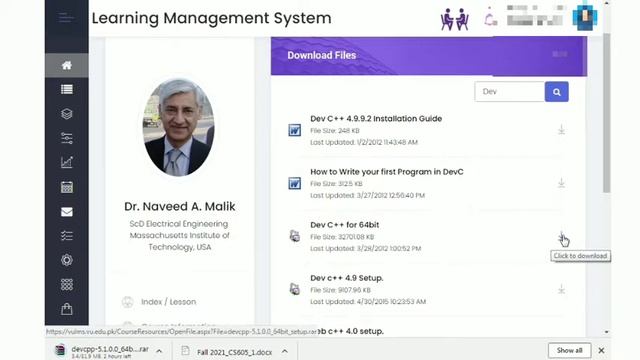The height and width of the screenshot is (360, 640).
Task: Click the 'Download Files' panel heading
Action: tap(322, 55)
